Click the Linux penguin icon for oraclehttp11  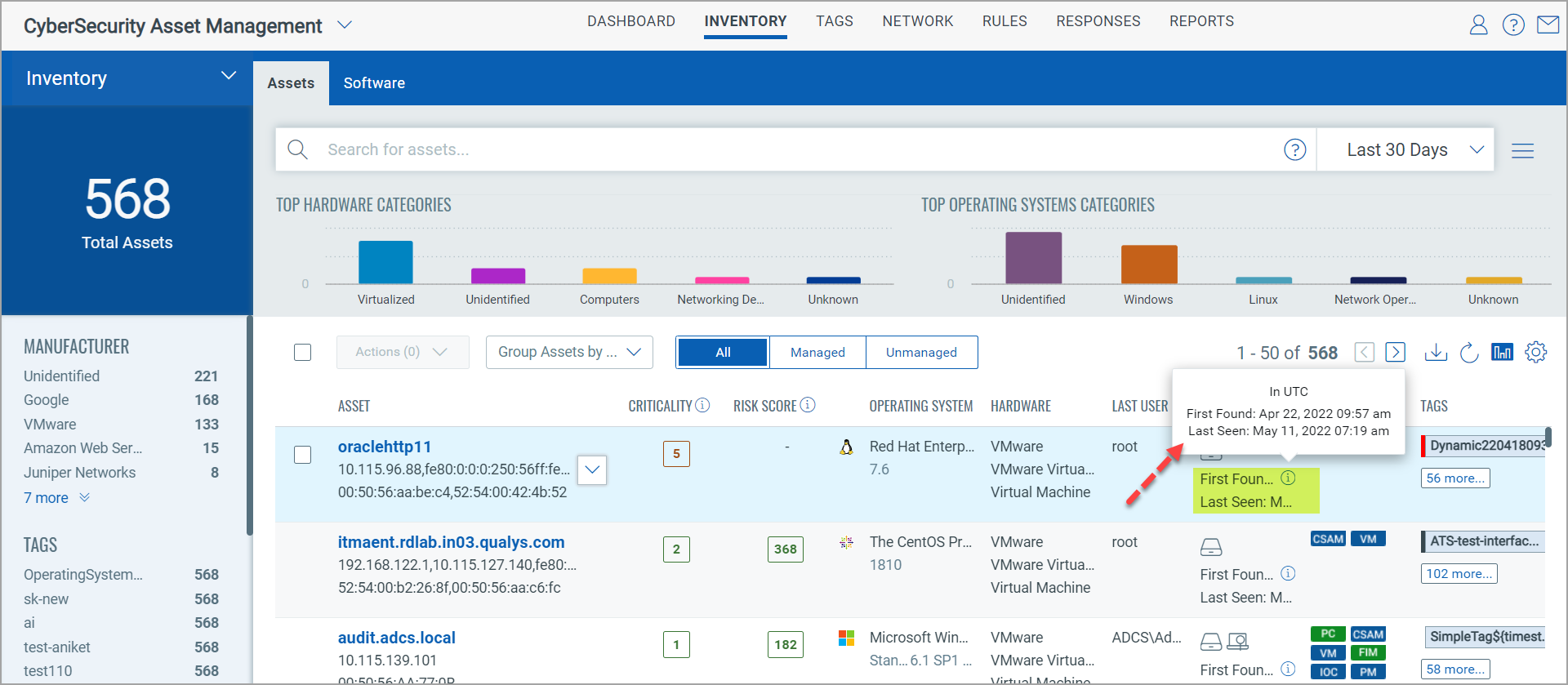click(847, 447)
